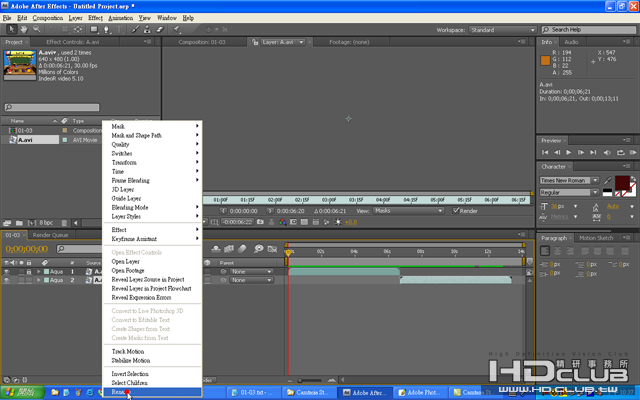Viewport: 640px width, 400px height.
Task: Click the Project panel search field
Action: point(52,107)
